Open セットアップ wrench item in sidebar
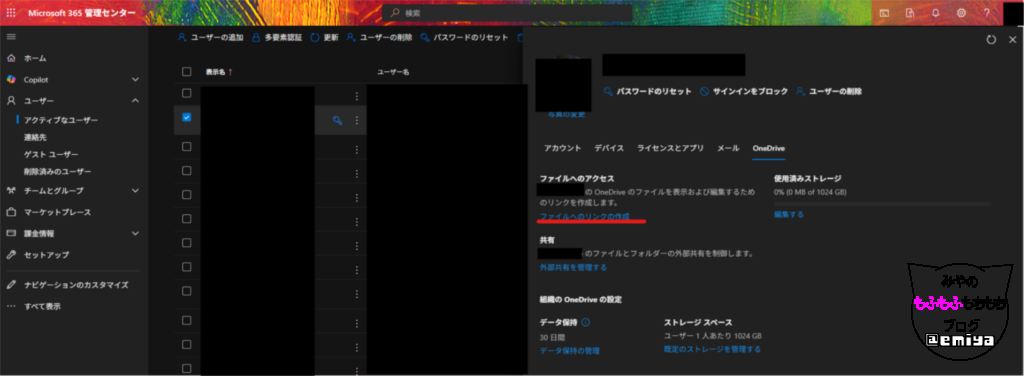The width and height of the screenshot is (1024, 376). click(37, 255)
